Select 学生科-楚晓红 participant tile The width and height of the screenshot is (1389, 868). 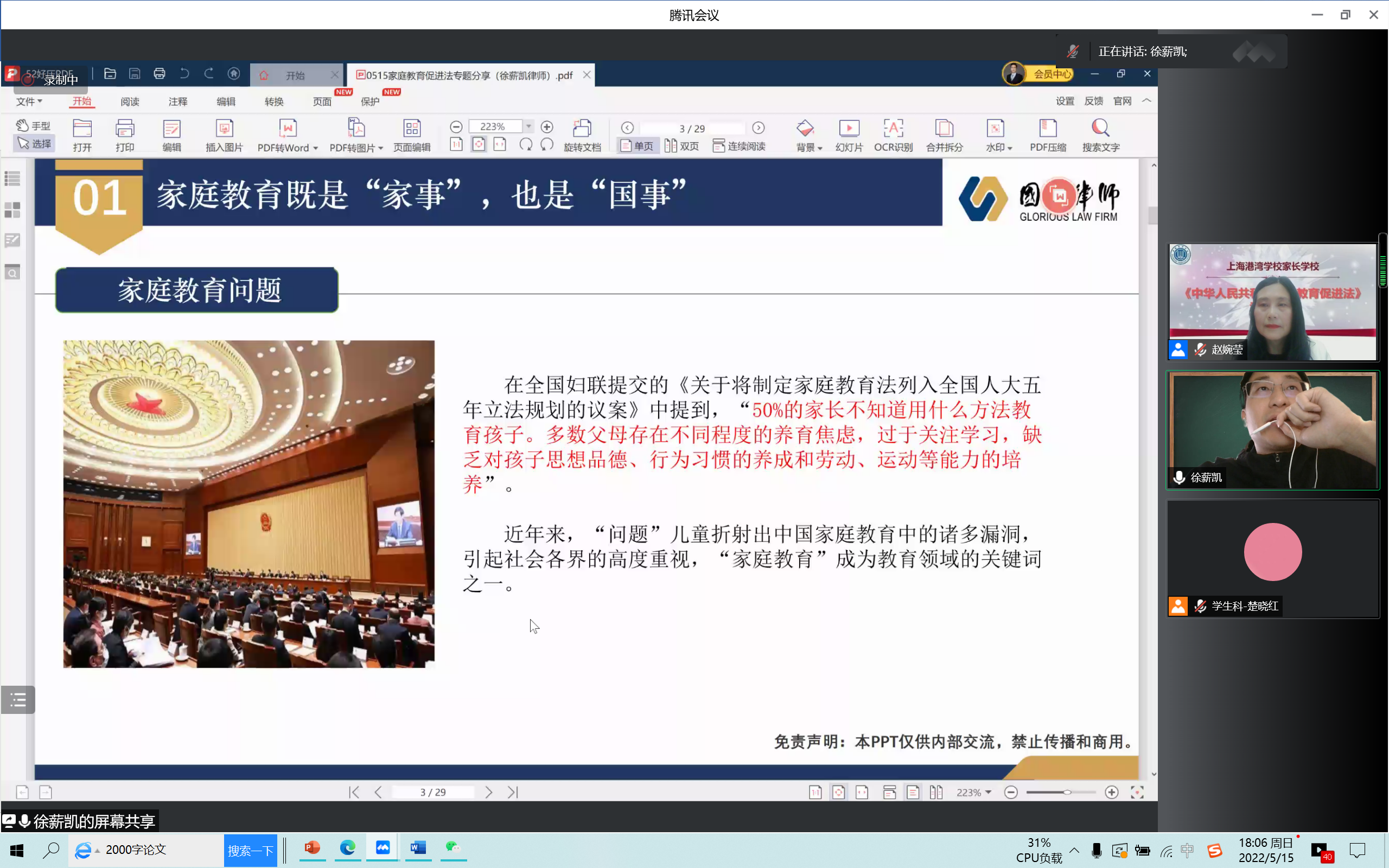[1272, 559]
